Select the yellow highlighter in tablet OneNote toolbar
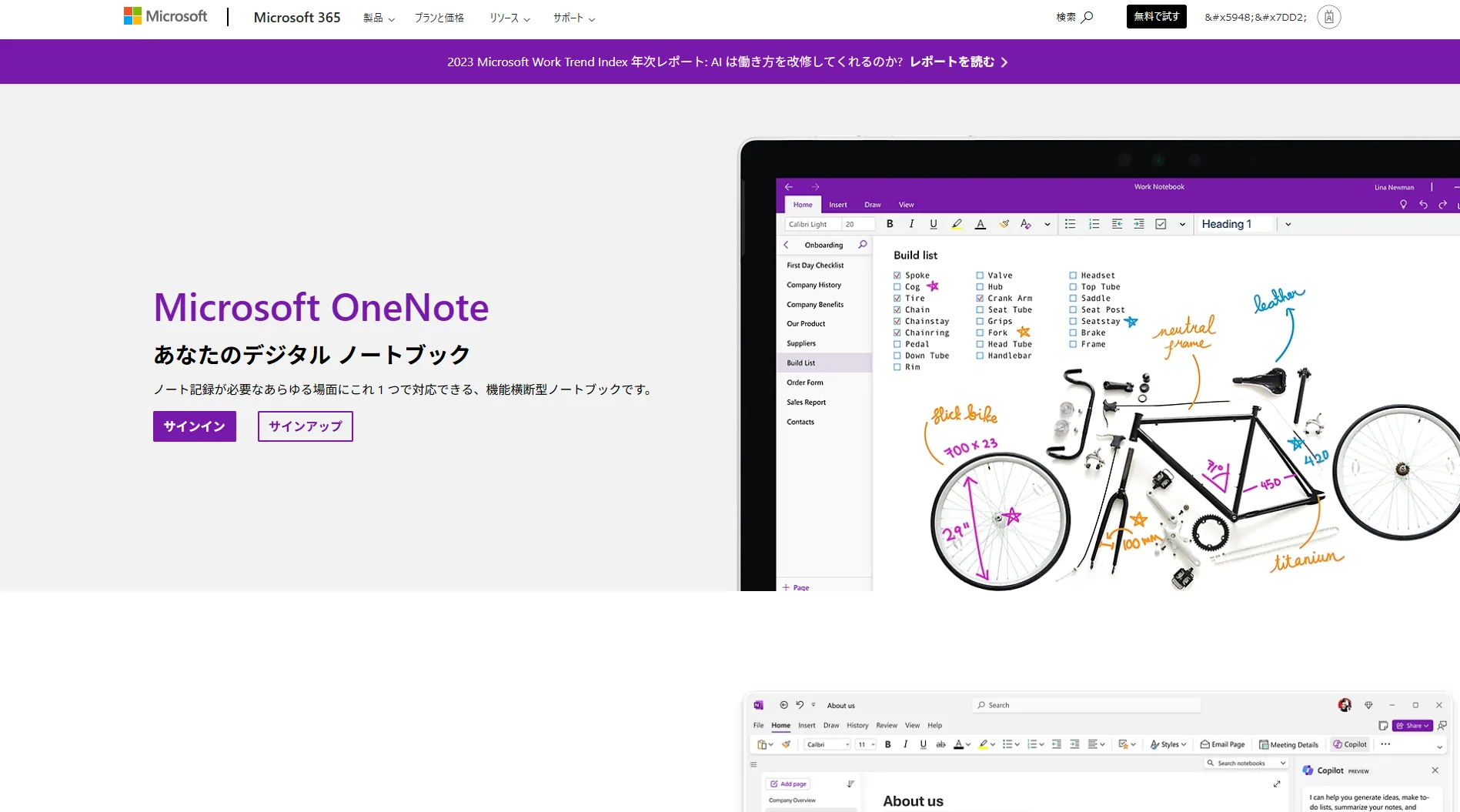The image size is (1460, 812). [x=957, y=224]
